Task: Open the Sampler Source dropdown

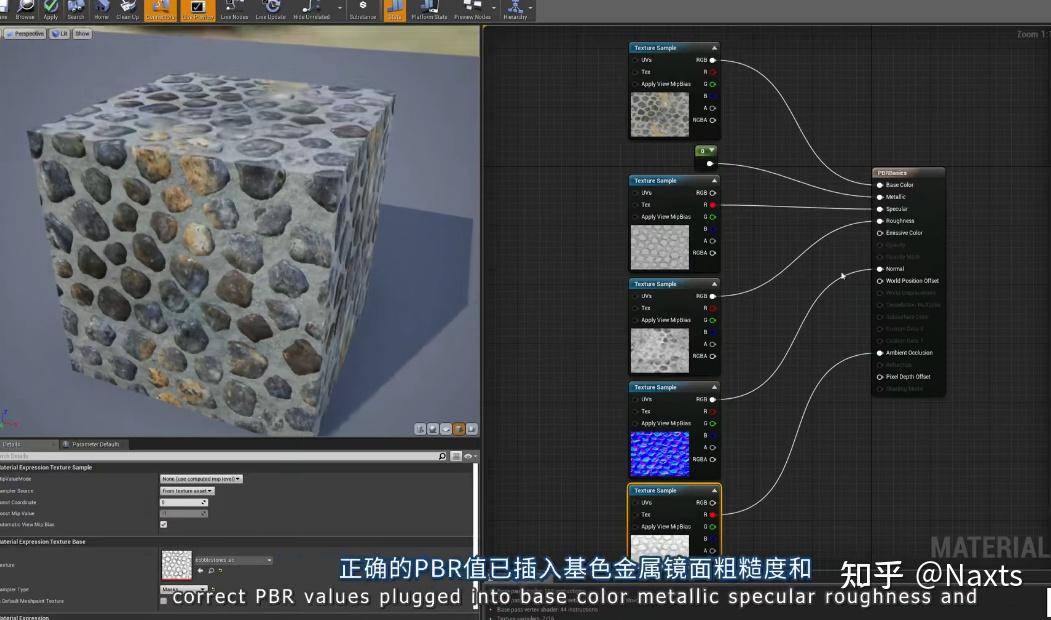Action: pos(188,491)
